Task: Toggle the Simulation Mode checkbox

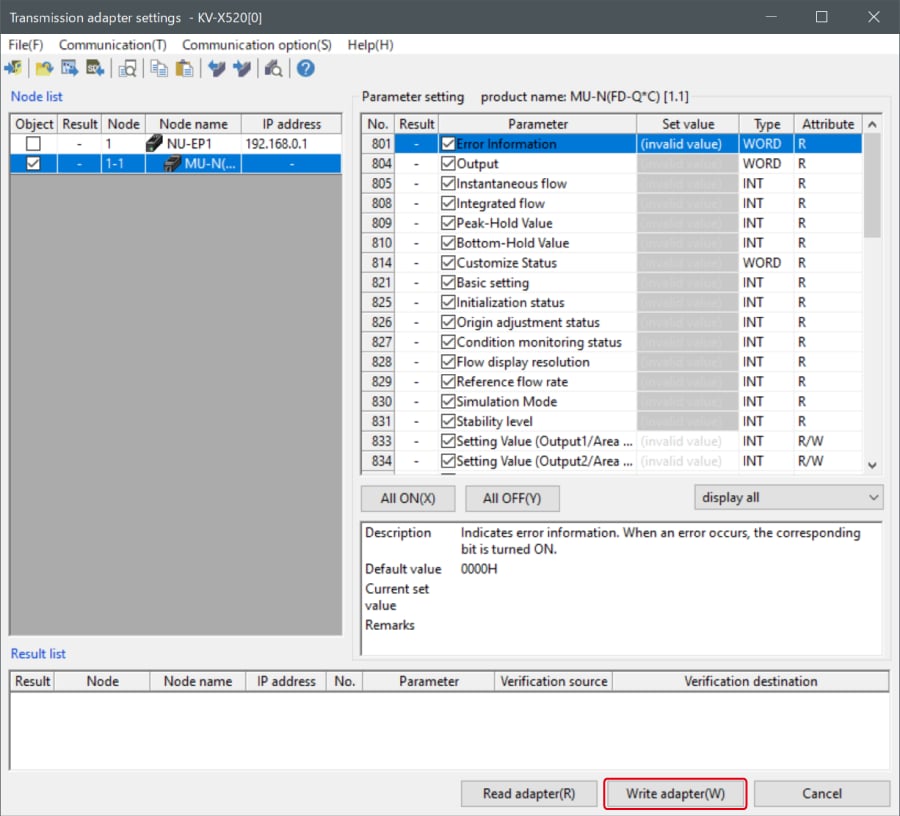Action: pyautogui.click(x=448, y=401)
